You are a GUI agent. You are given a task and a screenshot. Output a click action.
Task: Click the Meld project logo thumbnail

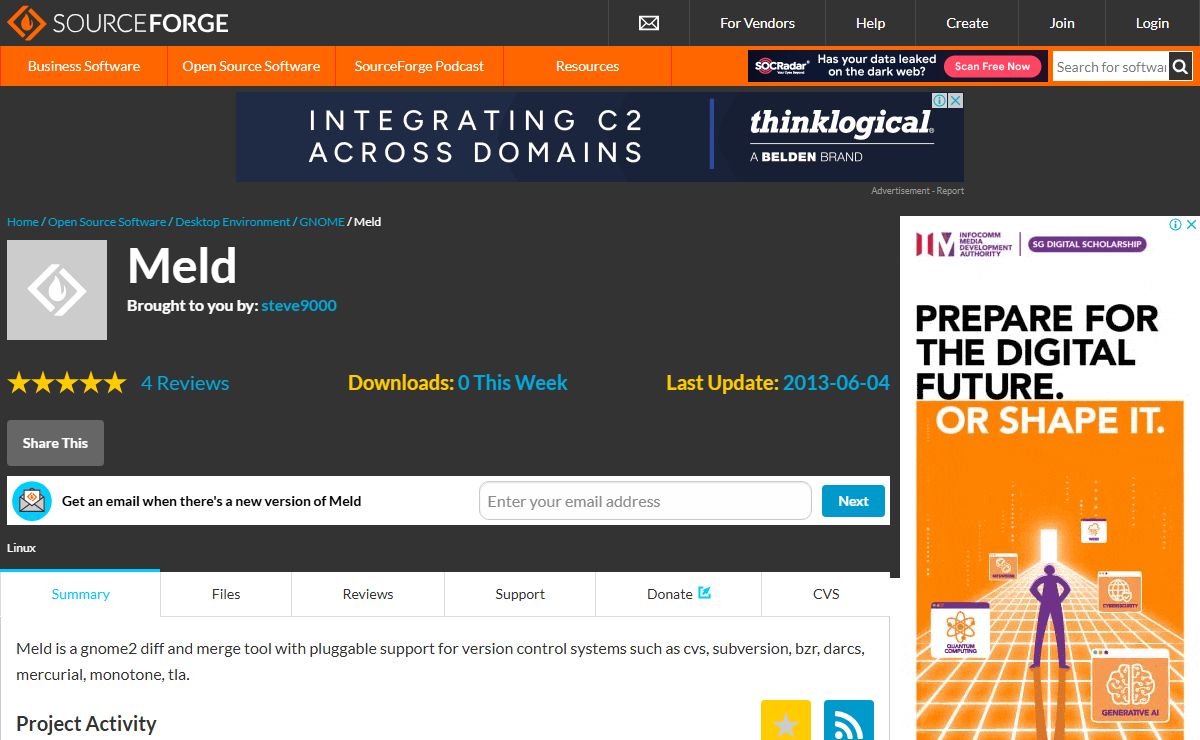(x=57, y=290)
